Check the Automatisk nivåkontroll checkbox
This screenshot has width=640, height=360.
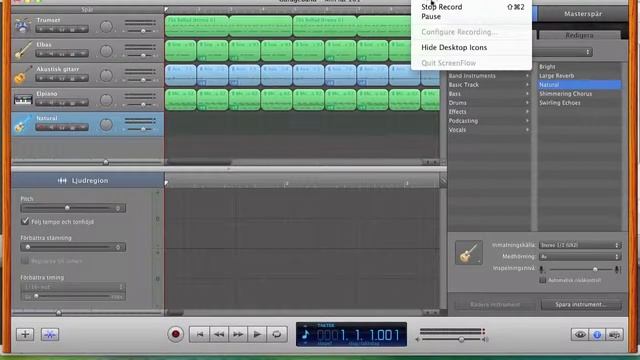pos(542,280)
